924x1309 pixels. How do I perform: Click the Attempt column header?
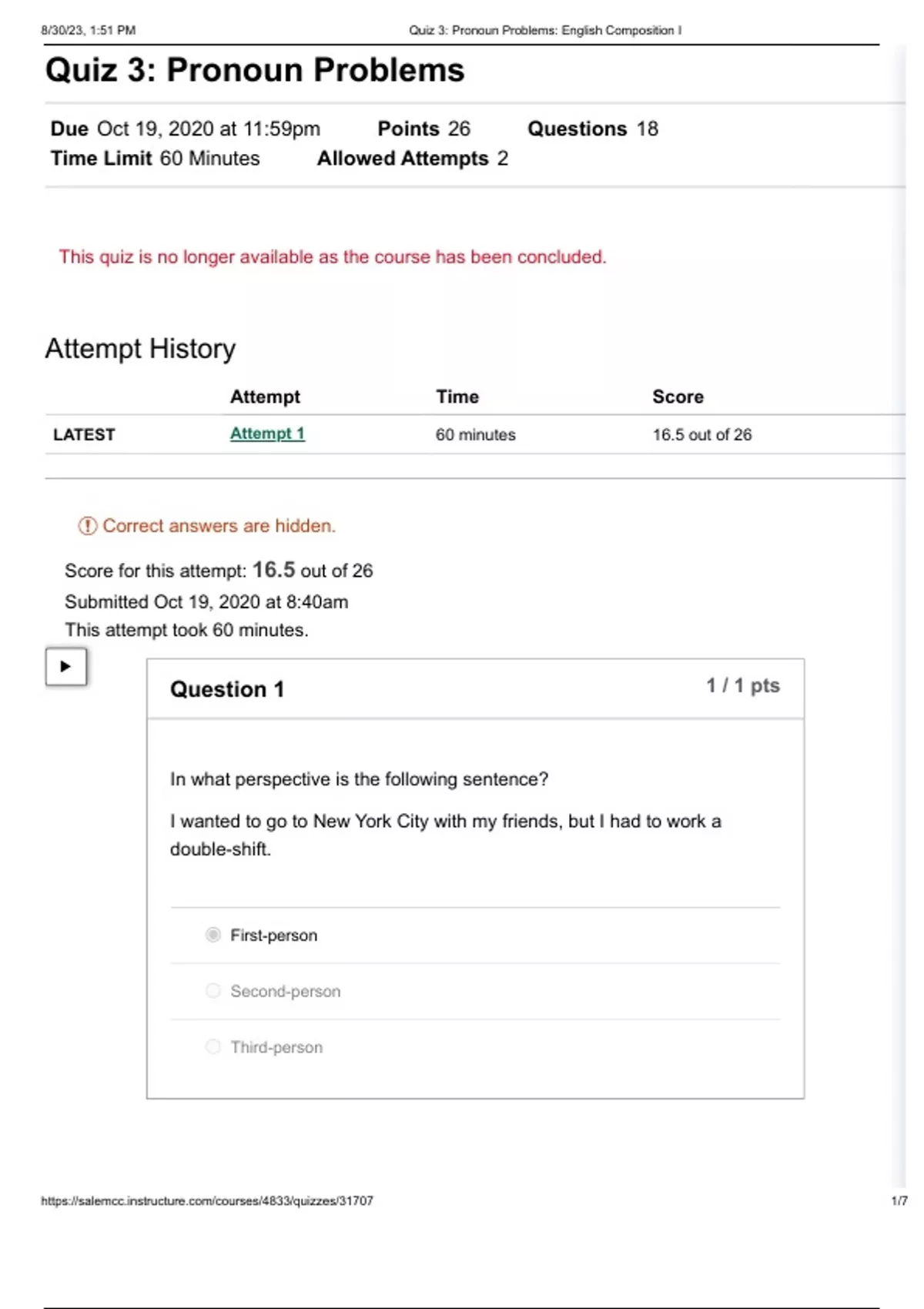click(265, 397)
